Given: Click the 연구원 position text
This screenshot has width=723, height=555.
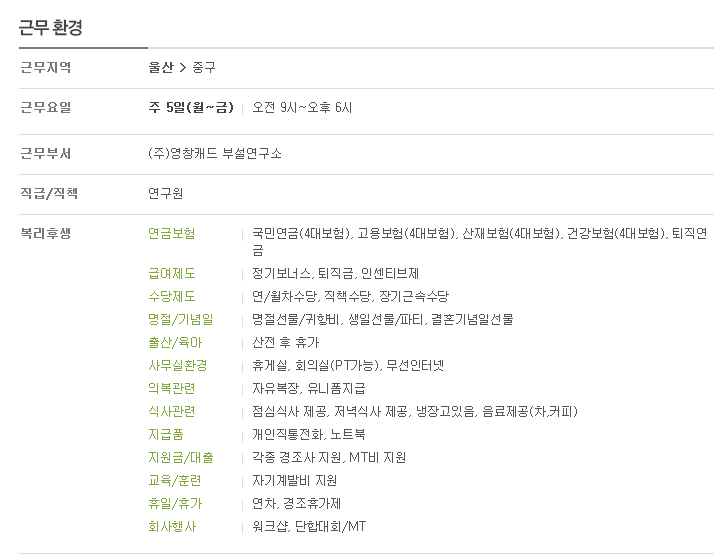Looking at the screenshot, I should 165,194.
